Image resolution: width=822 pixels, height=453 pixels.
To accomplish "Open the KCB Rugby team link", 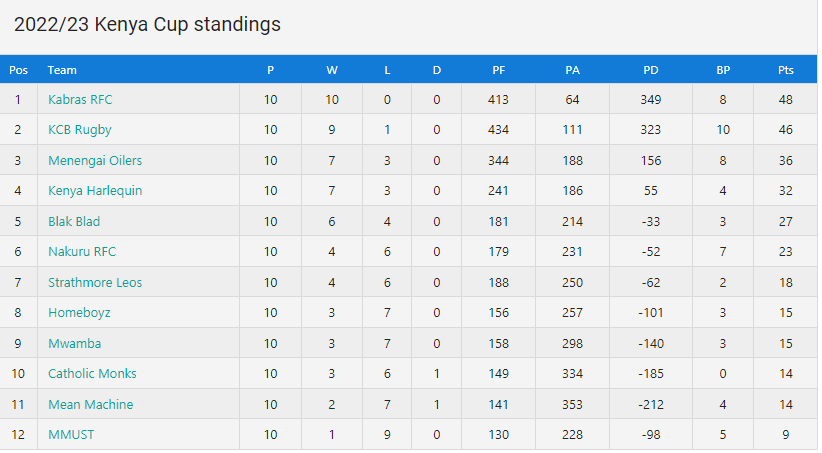I will [x=80, y=130].
